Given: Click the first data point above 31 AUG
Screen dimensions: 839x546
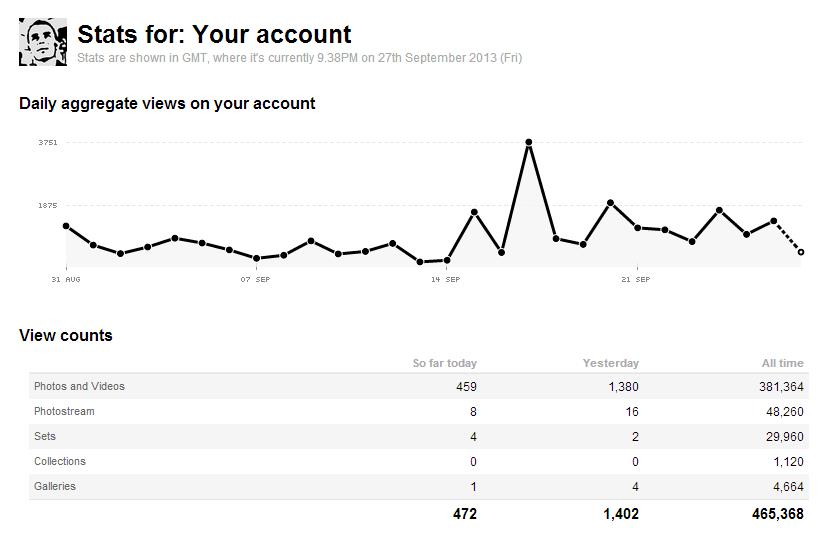Looking at the screenshot, I should pyautogui.click(x=66, y=226).
